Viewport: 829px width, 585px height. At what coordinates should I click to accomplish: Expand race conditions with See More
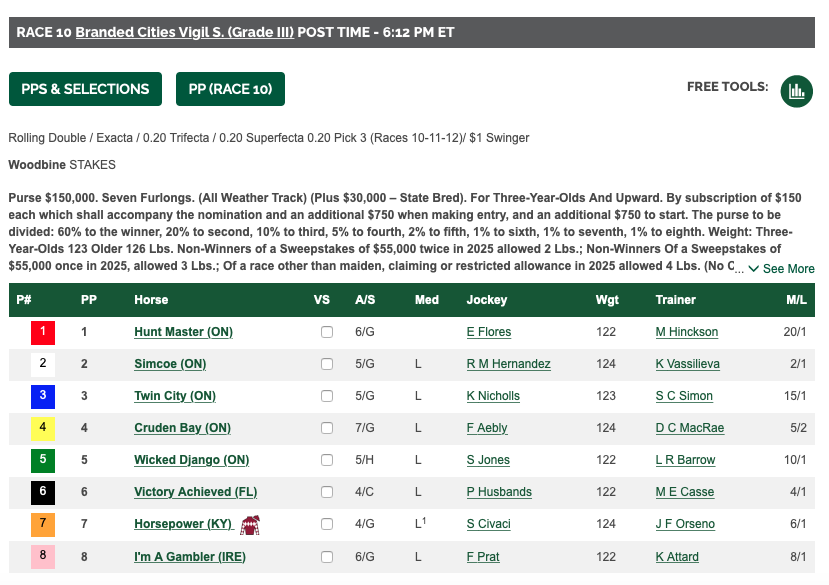click(781, 269)
